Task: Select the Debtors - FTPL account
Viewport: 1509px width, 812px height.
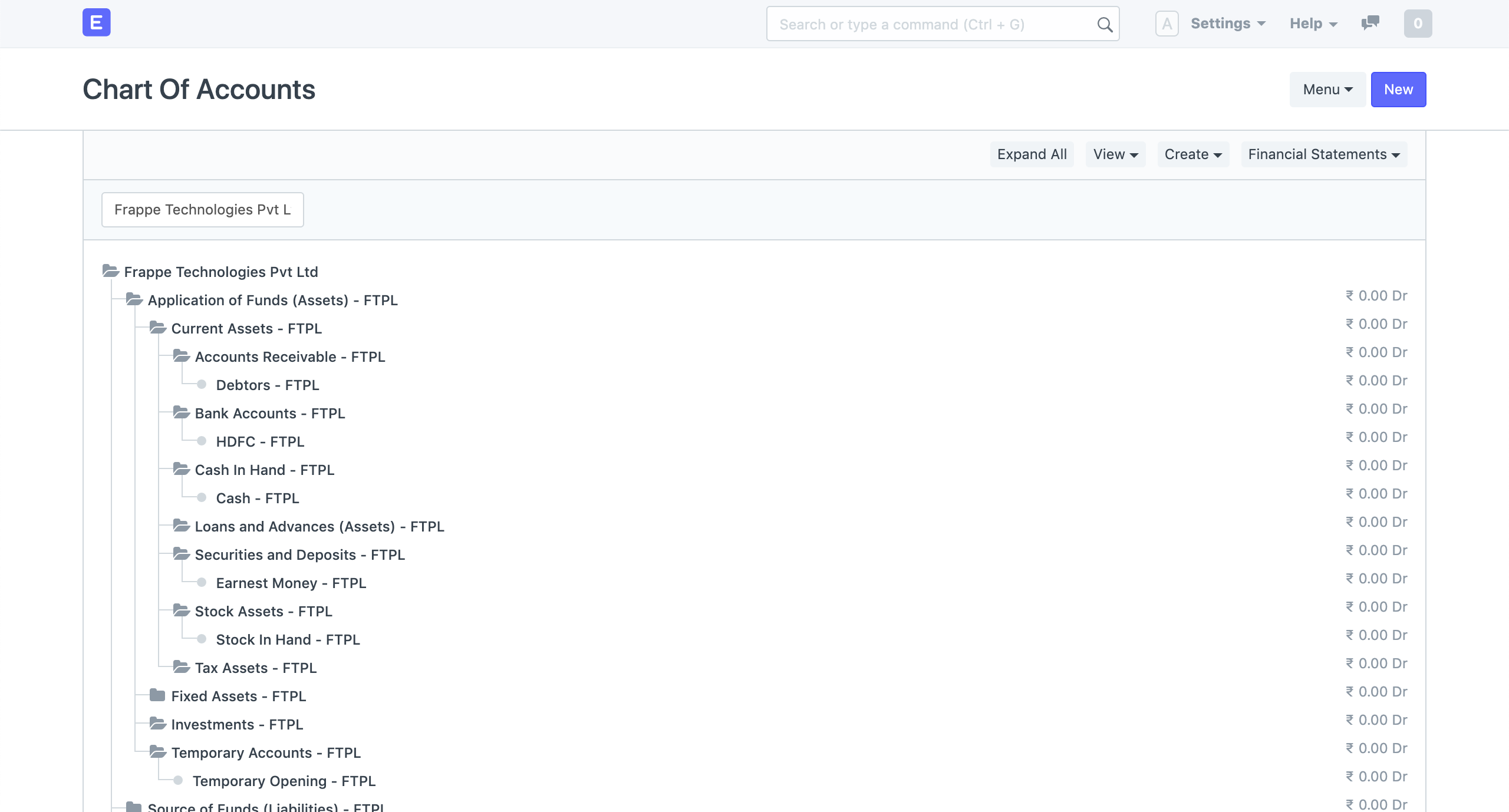Action: [x=267, y=385]
